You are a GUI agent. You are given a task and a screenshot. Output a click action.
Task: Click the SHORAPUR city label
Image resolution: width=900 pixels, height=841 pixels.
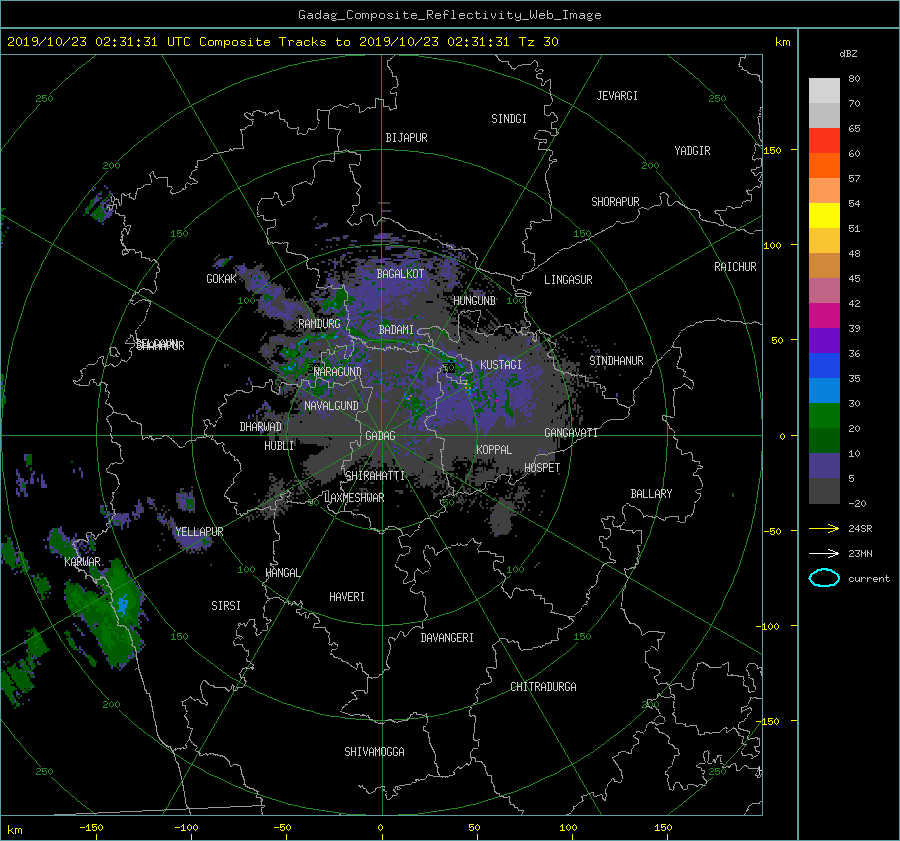pyautogui.click(x=615, y=202)
